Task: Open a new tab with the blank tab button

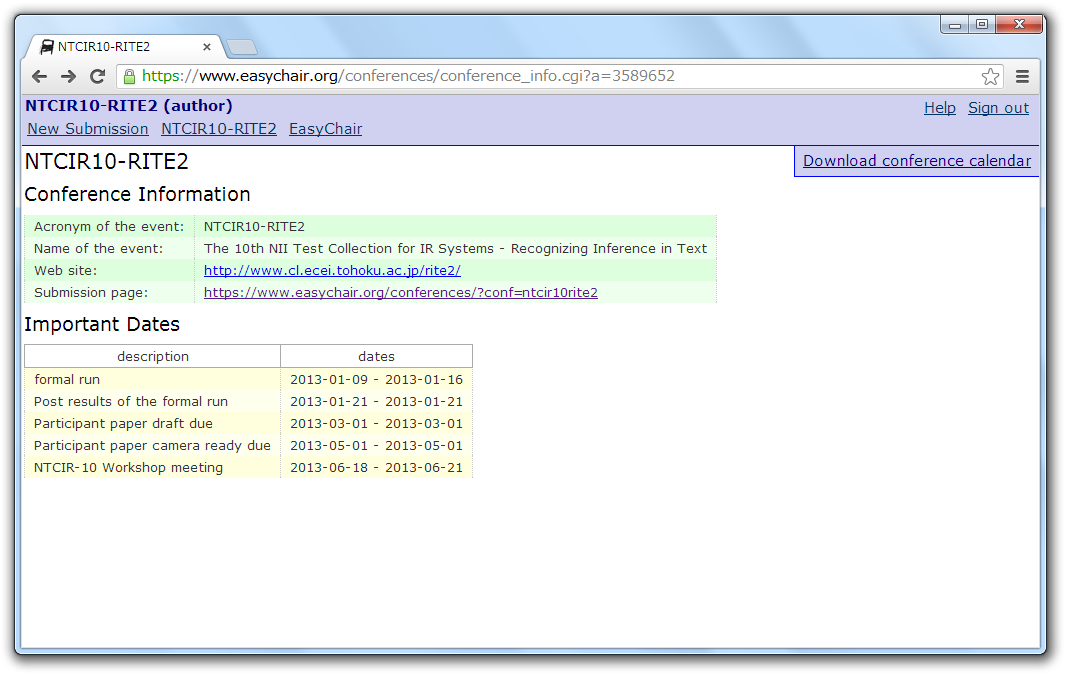Action: (x=242, y=47)
